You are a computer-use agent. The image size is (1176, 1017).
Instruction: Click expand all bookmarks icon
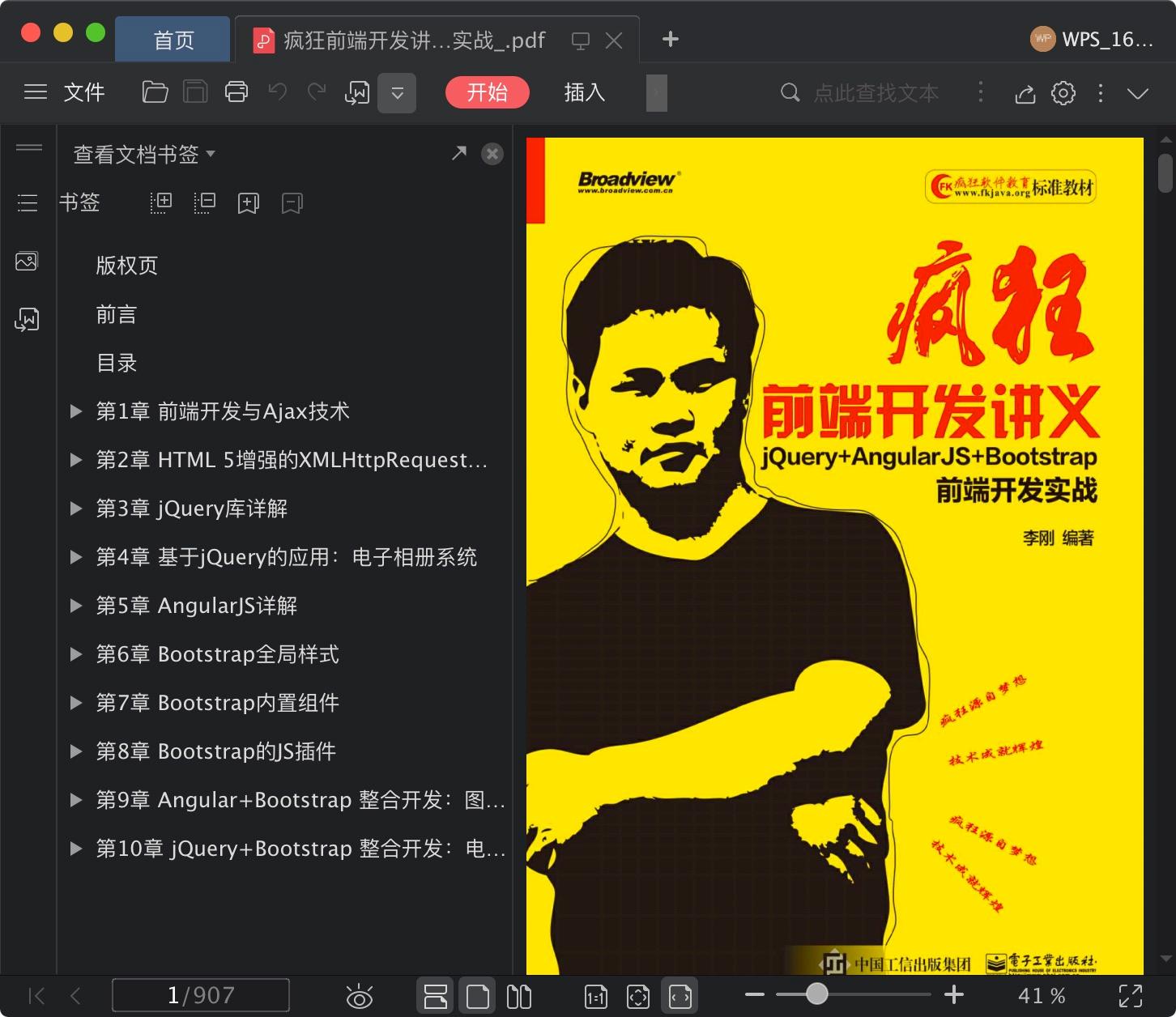(161, 202)
